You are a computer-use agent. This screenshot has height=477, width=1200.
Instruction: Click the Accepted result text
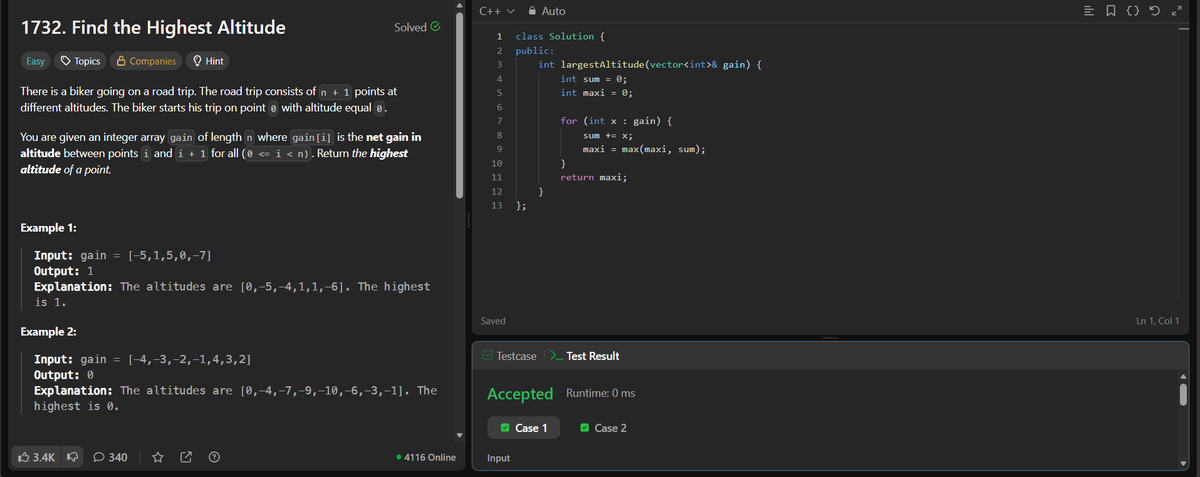520,394
